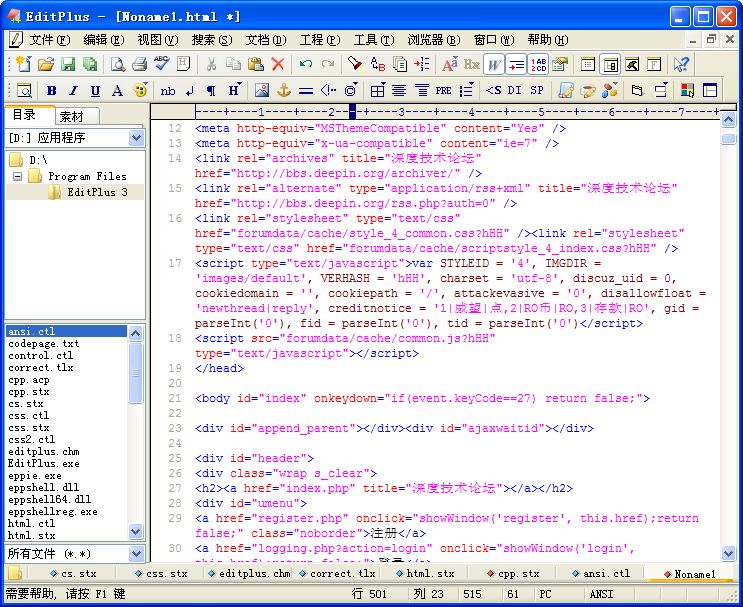Image resolution: width=743 pixels, height=607 pixels.
Task: Toggle word wrap (W) button
Action: [x=494, y=64]
